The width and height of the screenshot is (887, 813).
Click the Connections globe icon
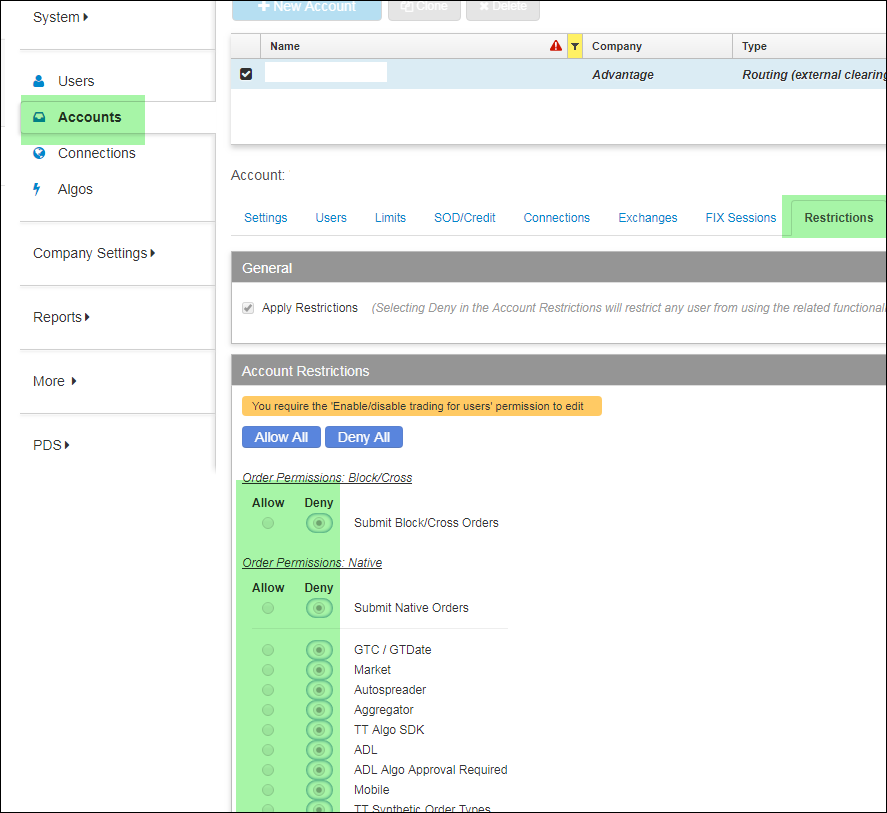click(39, 153)
